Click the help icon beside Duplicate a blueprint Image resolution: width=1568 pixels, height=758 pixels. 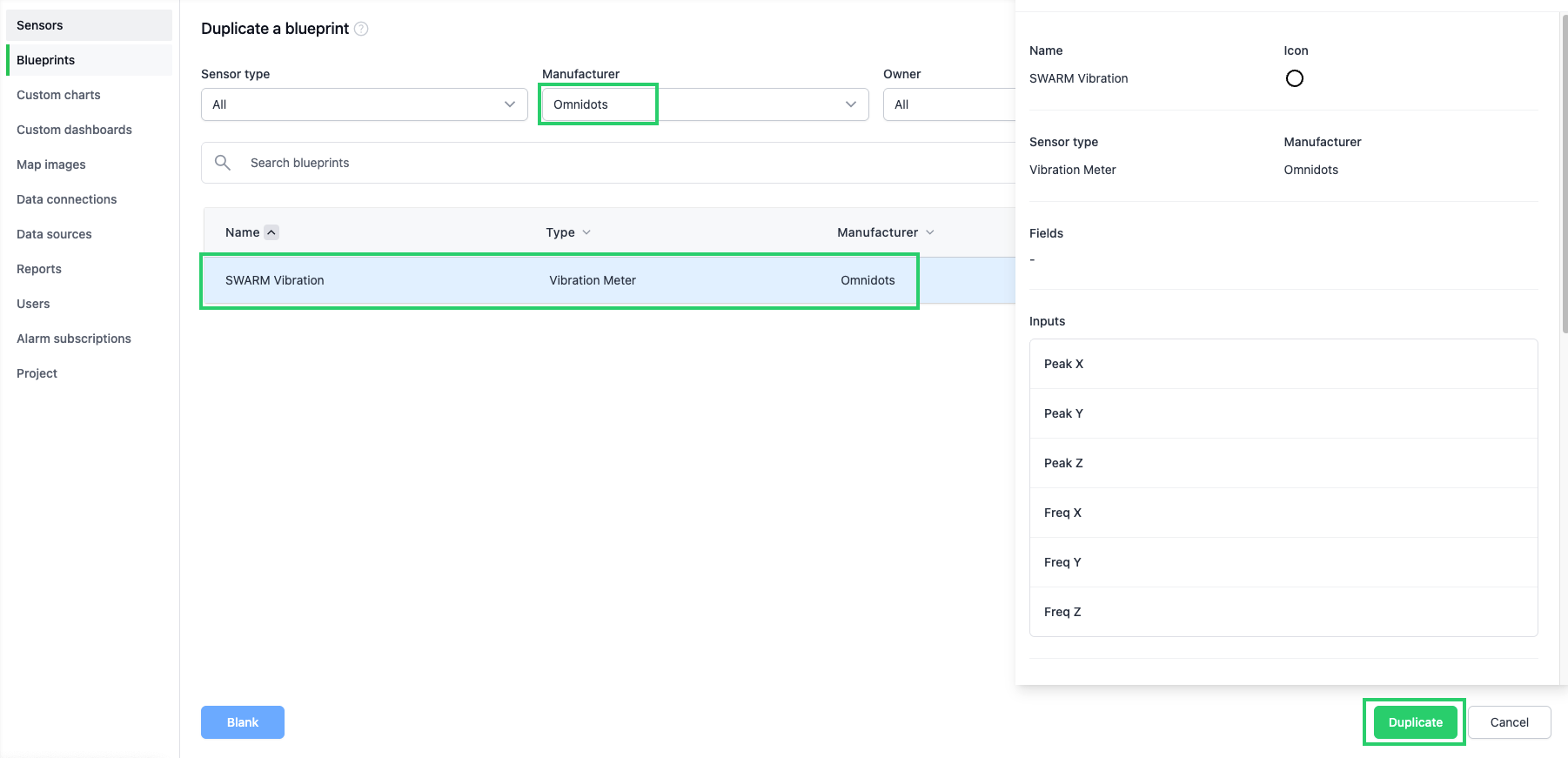[x=361, y=29]
